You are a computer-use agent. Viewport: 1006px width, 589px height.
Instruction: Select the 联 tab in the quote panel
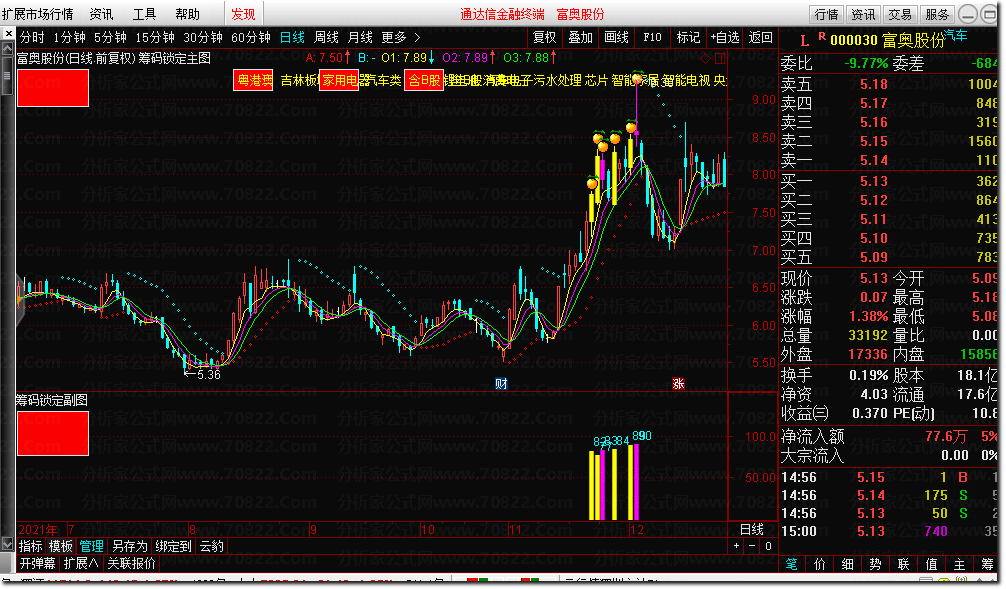tap(903, 564)
